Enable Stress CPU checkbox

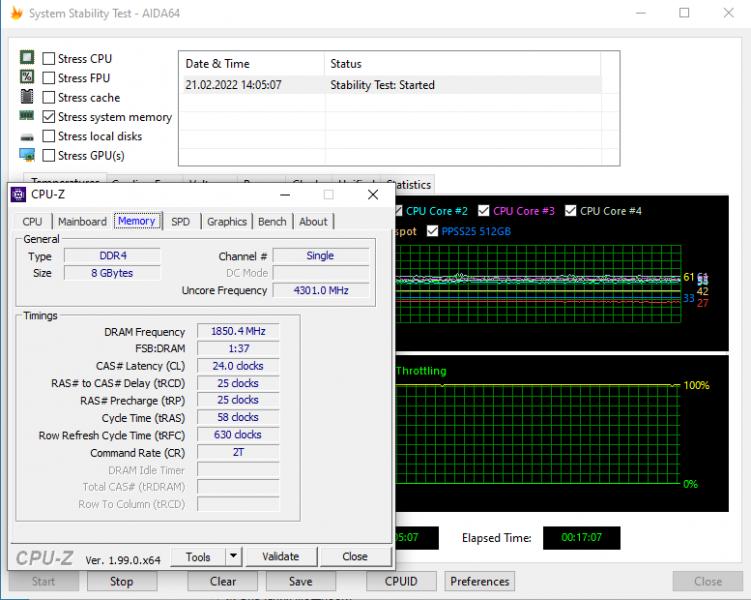pyautogui.click(x=48, y=58)
